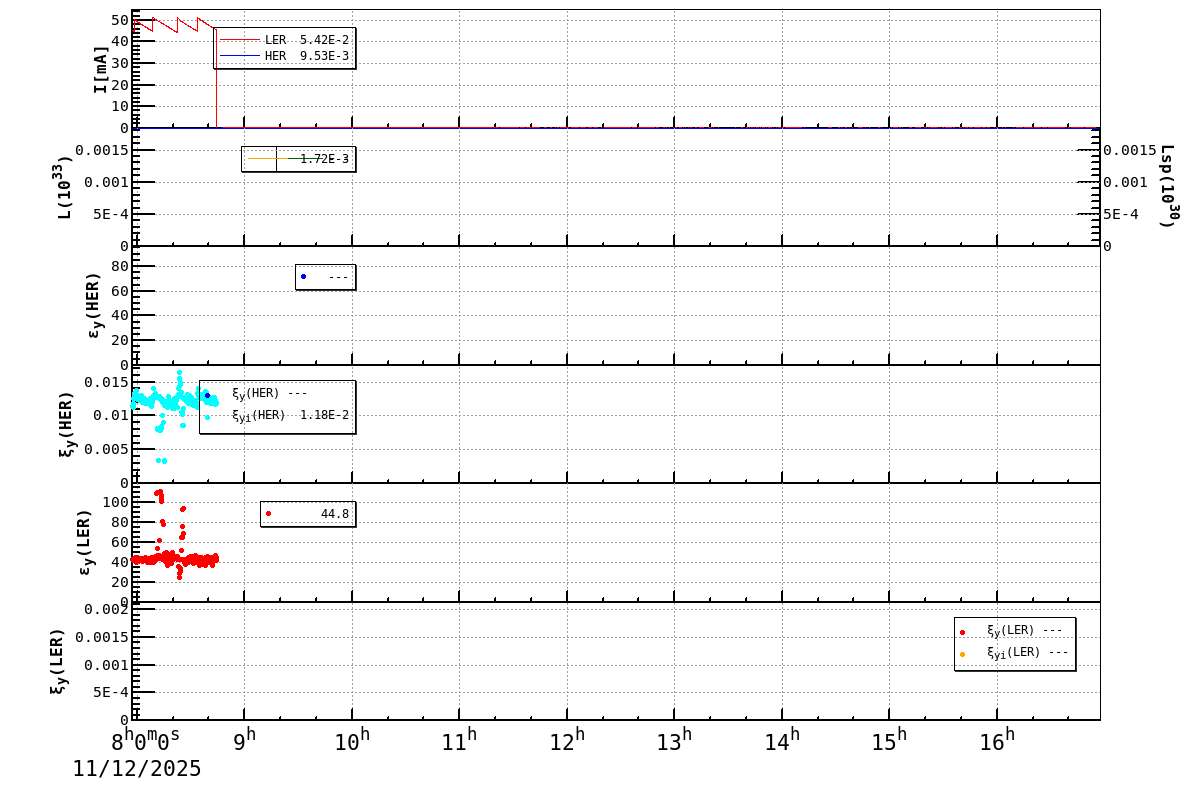Click the blue εy(HER) legend marker
Screen dimensions: 1200x798
(304, 275)
